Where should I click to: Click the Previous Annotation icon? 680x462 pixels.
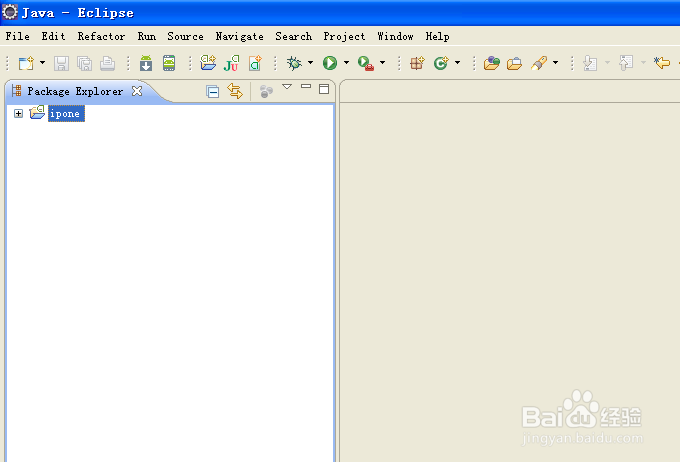click(626, 63)
